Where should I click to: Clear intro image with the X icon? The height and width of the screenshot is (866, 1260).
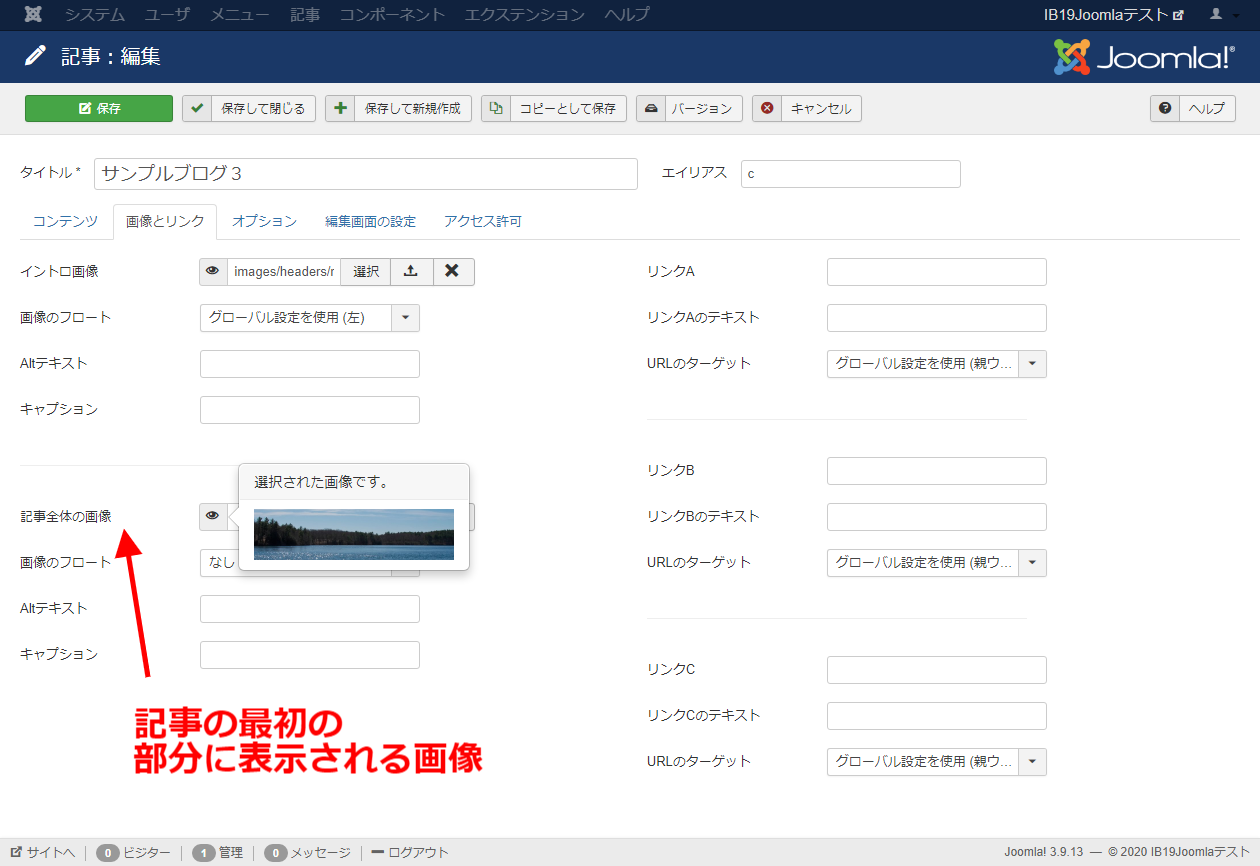(453, 271)
